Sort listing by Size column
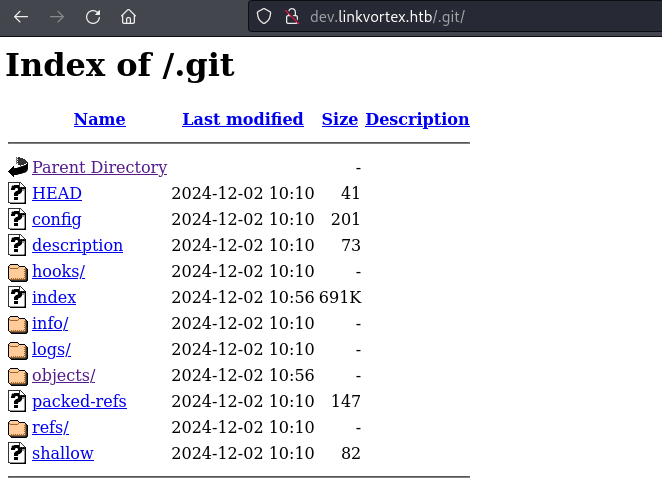This screenshot has height=502, width=662. 339,119
